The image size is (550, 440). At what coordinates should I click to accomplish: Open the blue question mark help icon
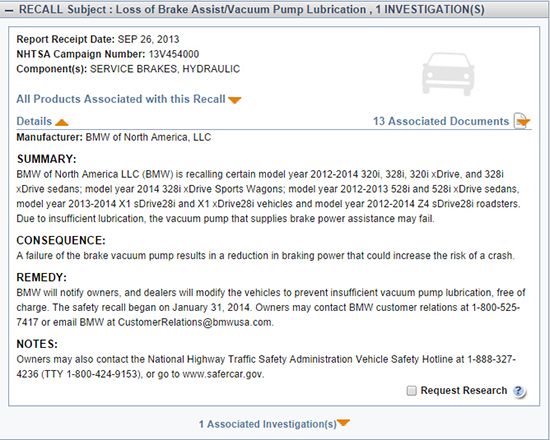coord(519,391)
